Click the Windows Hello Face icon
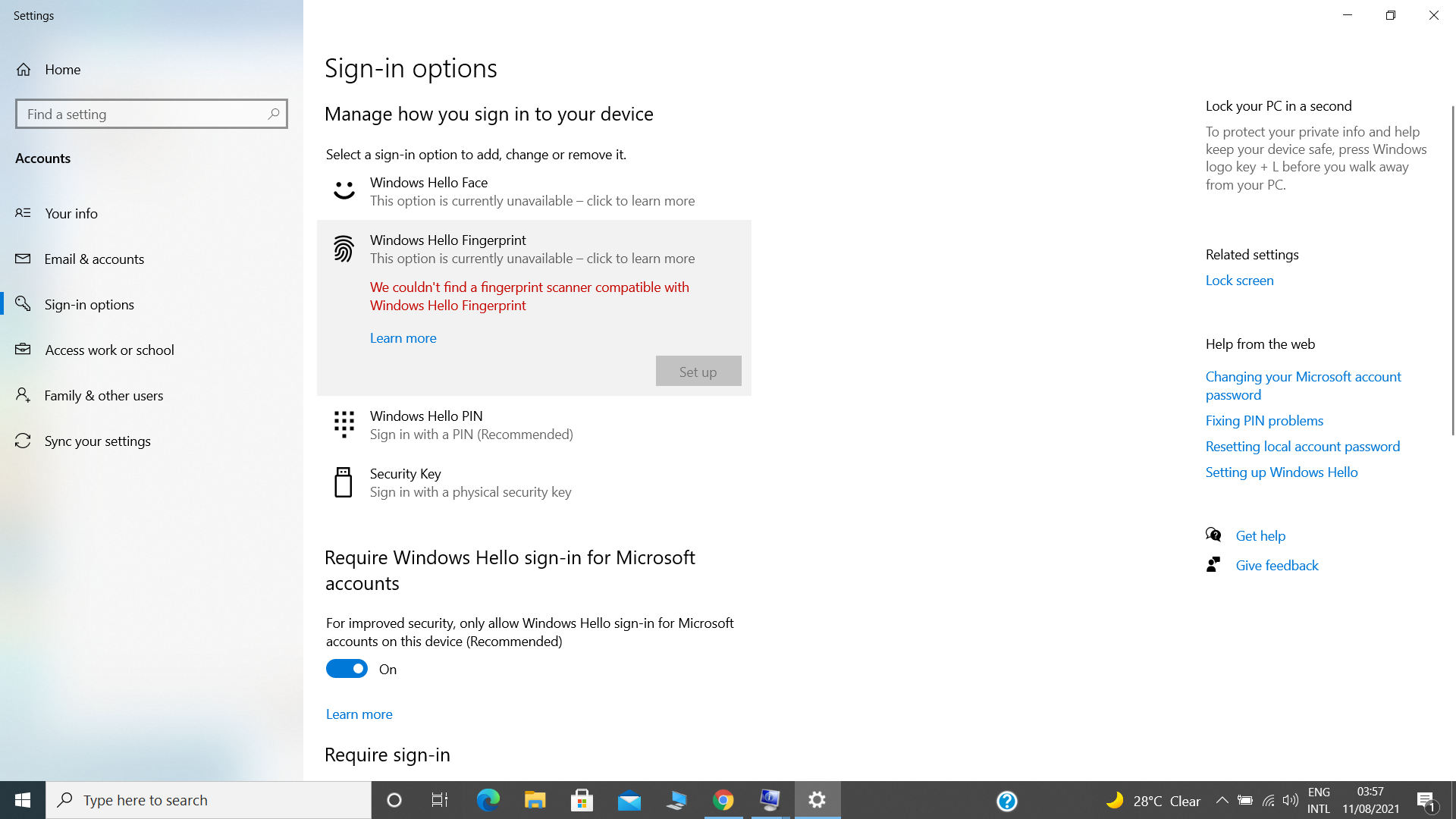This screenshot has width=1456, height=819. click(344, 190)
